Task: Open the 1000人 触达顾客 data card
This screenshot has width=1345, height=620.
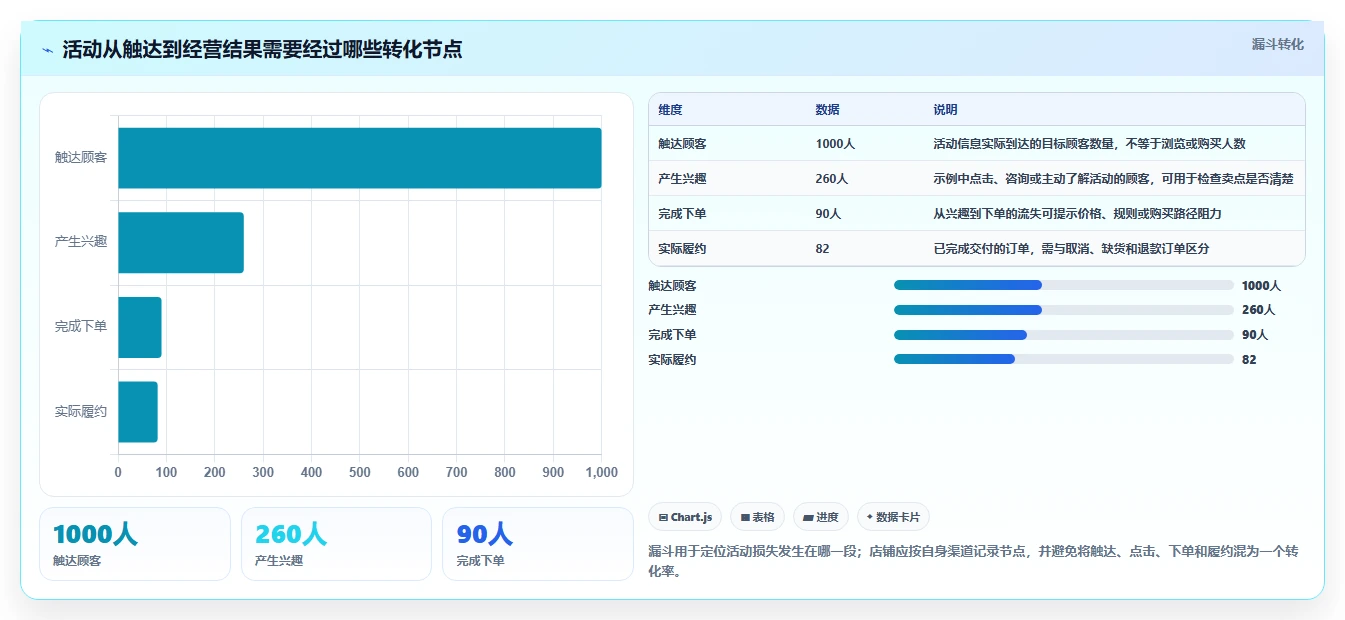Action: point(135,544)
